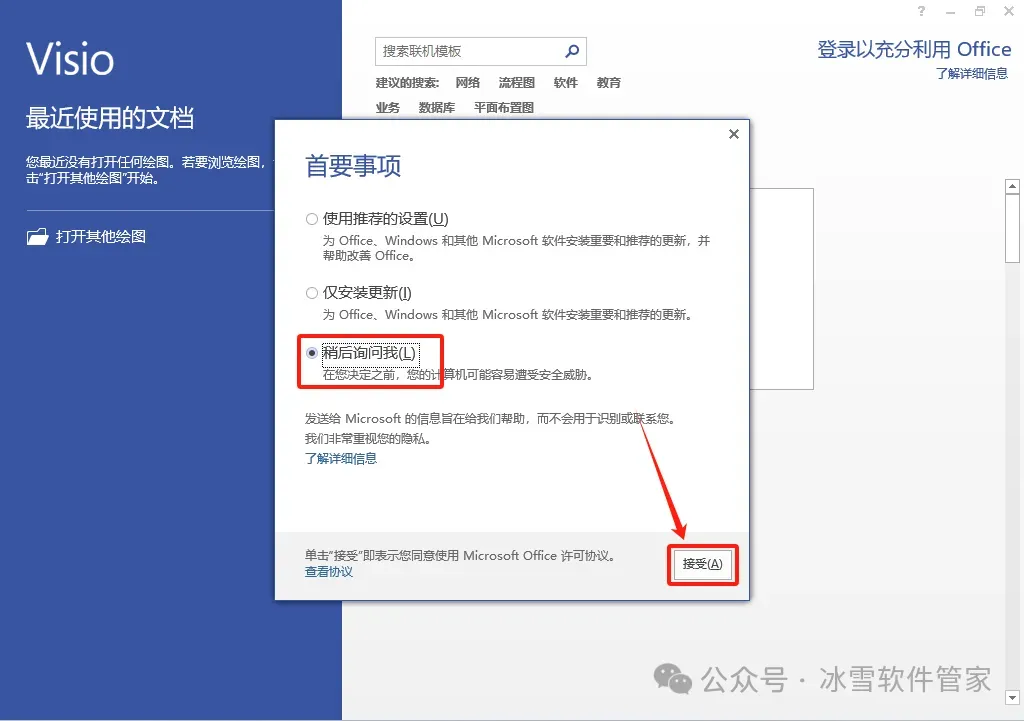The width and height of the screenshot is (1024, 721).
Task: Choose the 数据库 suggested search
Action: click(x=437, y=108)
